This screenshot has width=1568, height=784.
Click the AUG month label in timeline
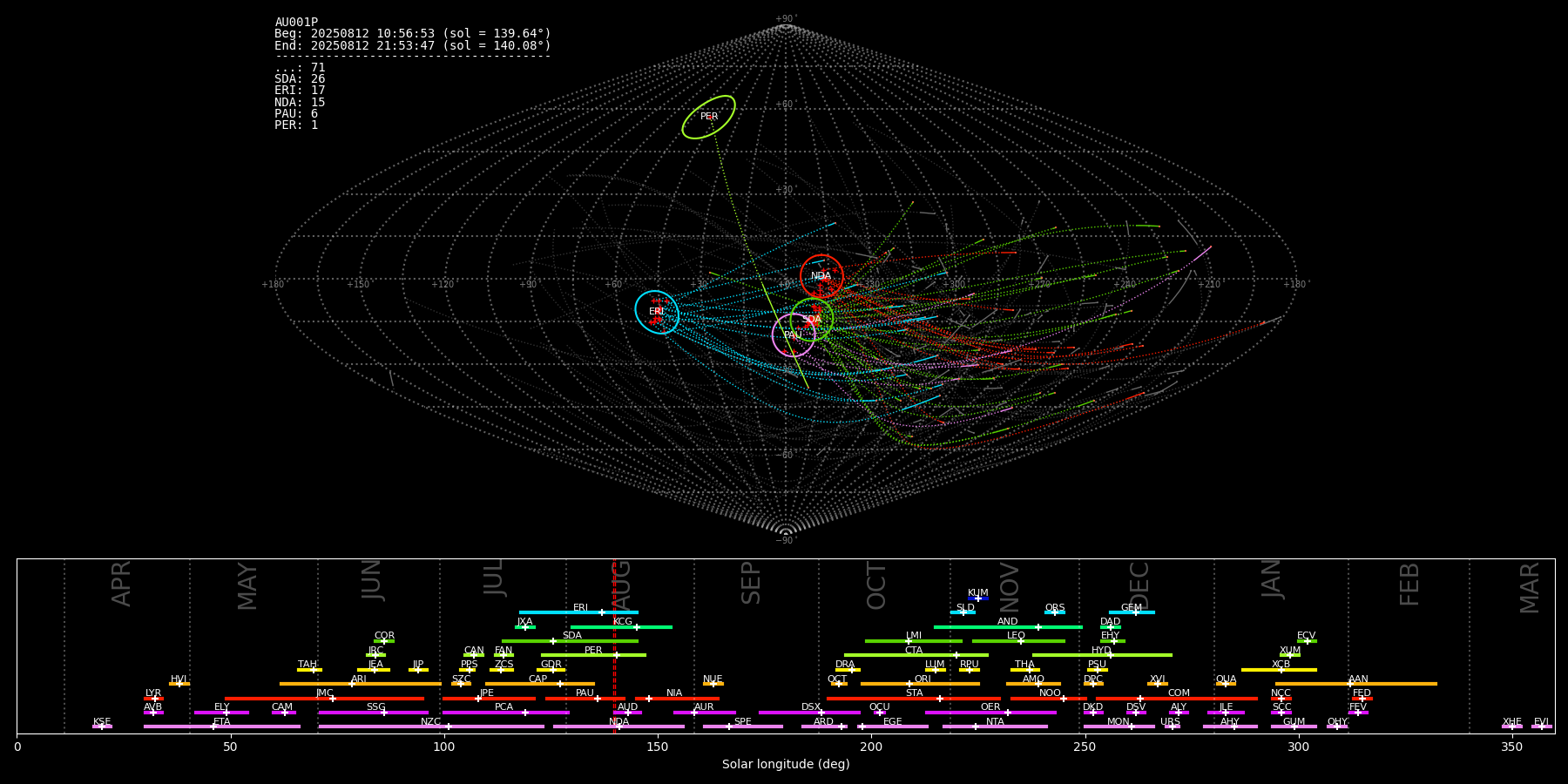(x=622, y=585)
